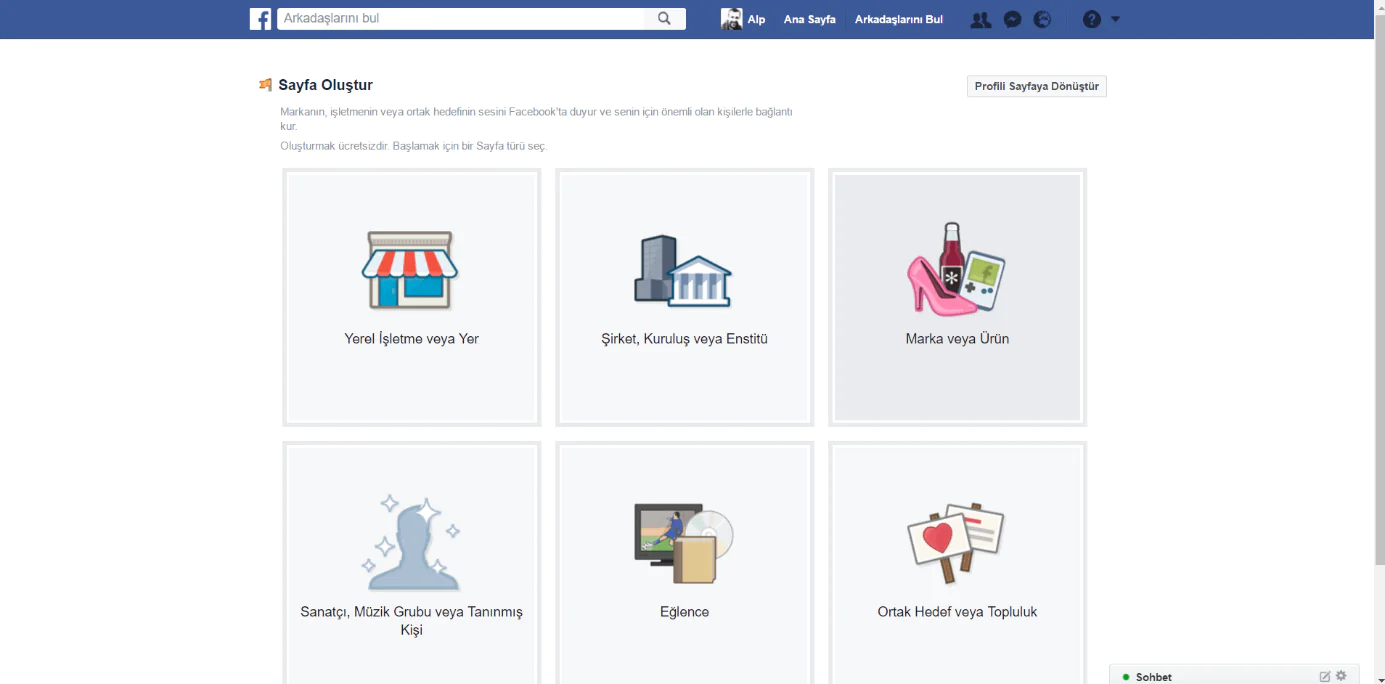
Task: Choose Şirket, Kuruluş veya Enstitü label
Action: [684, 339]
